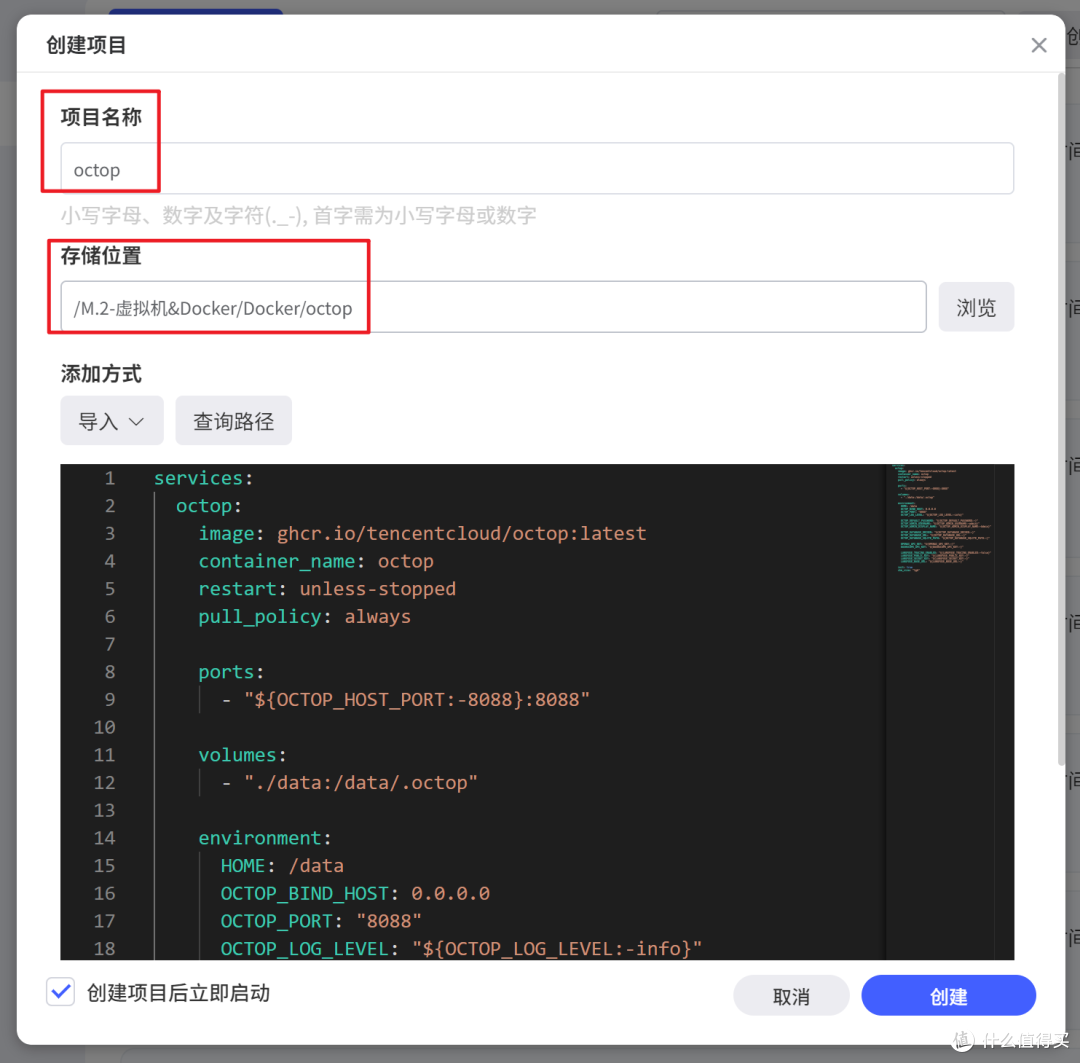Click the 查询路径 button
Image resolution: width=1080 pixels, height=1063 pixels.
pos(233,421)
